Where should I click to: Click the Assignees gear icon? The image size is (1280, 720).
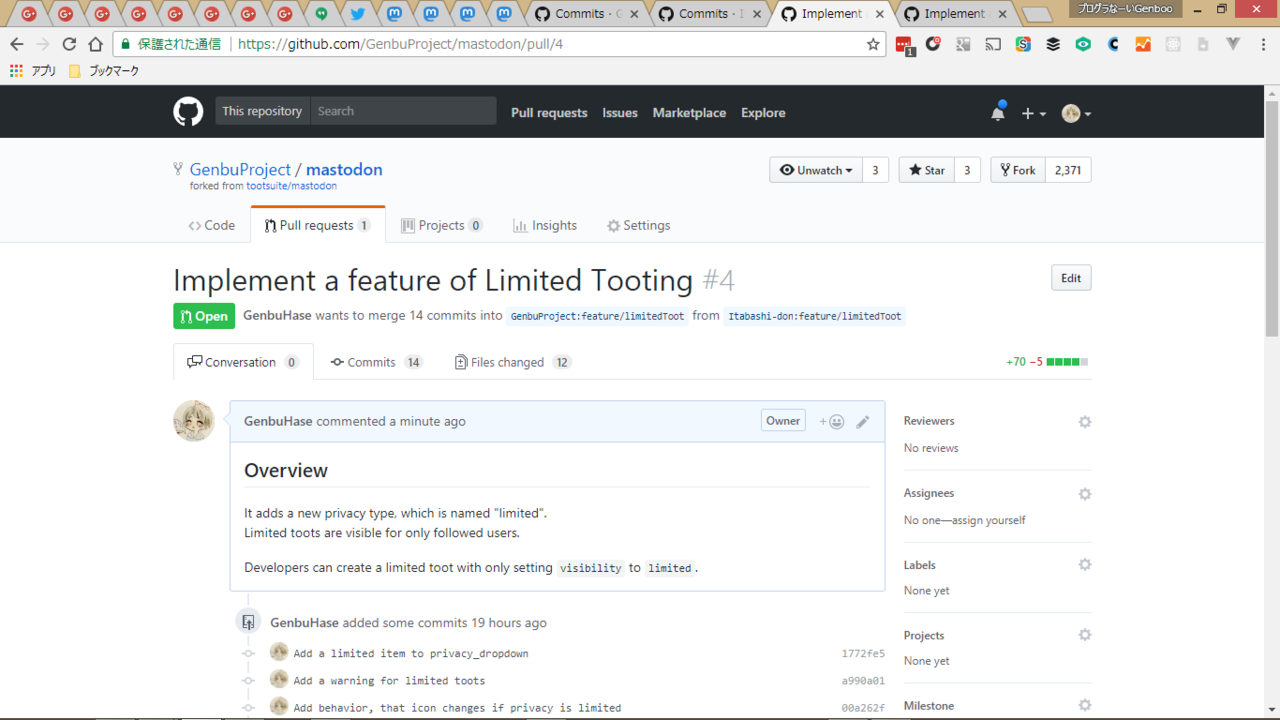(1084, 494)
